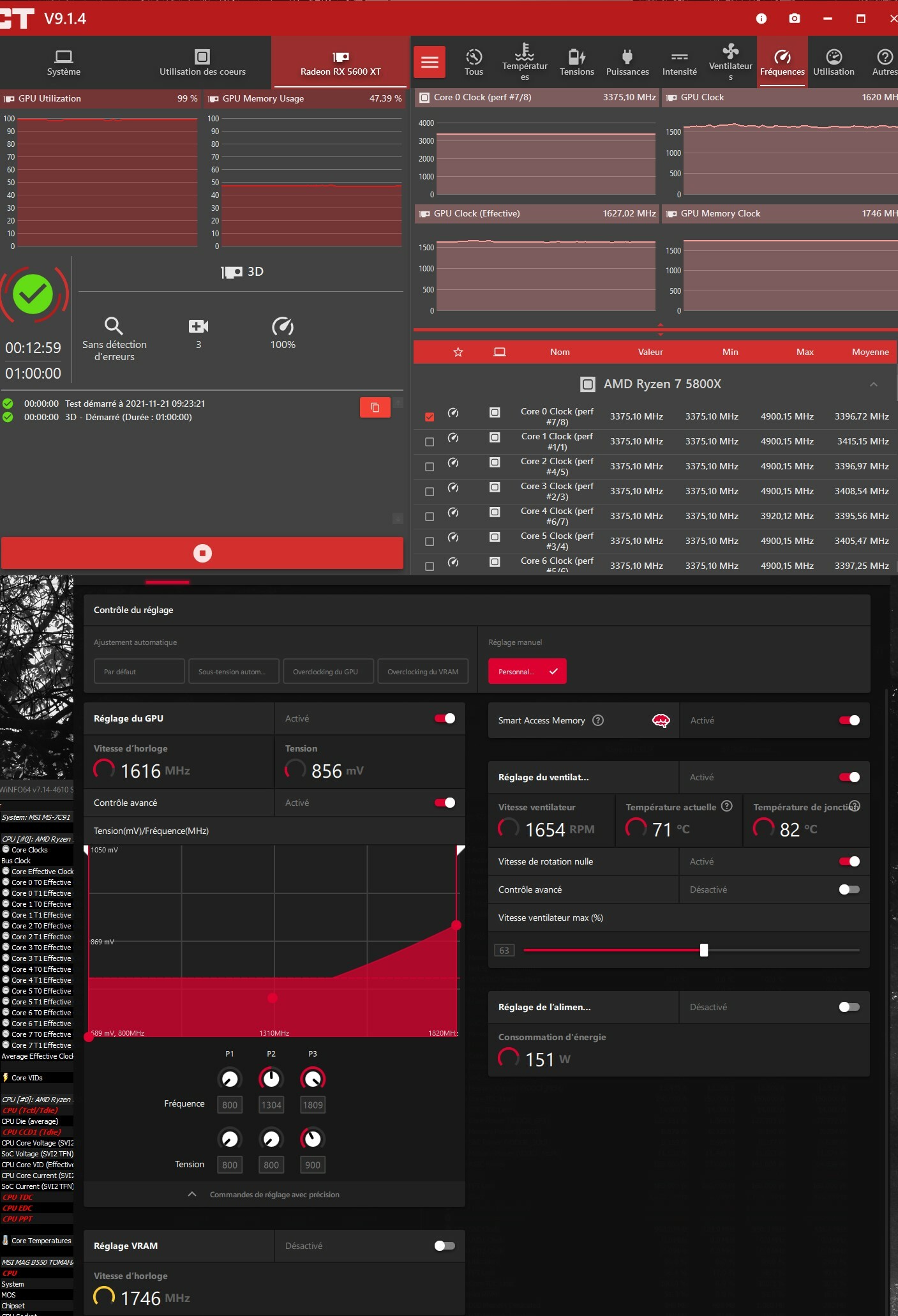Click the monitor column header icon
The width and height of the screenshot is (898, 1316).
coord(500,352)
